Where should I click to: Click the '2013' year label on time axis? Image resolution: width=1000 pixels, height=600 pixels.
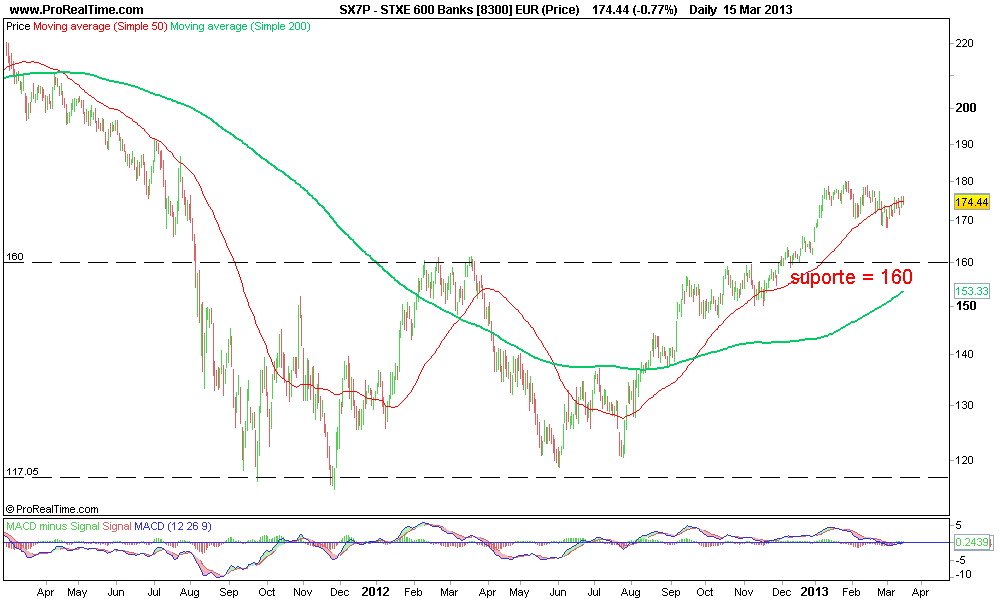pos(814,592)
